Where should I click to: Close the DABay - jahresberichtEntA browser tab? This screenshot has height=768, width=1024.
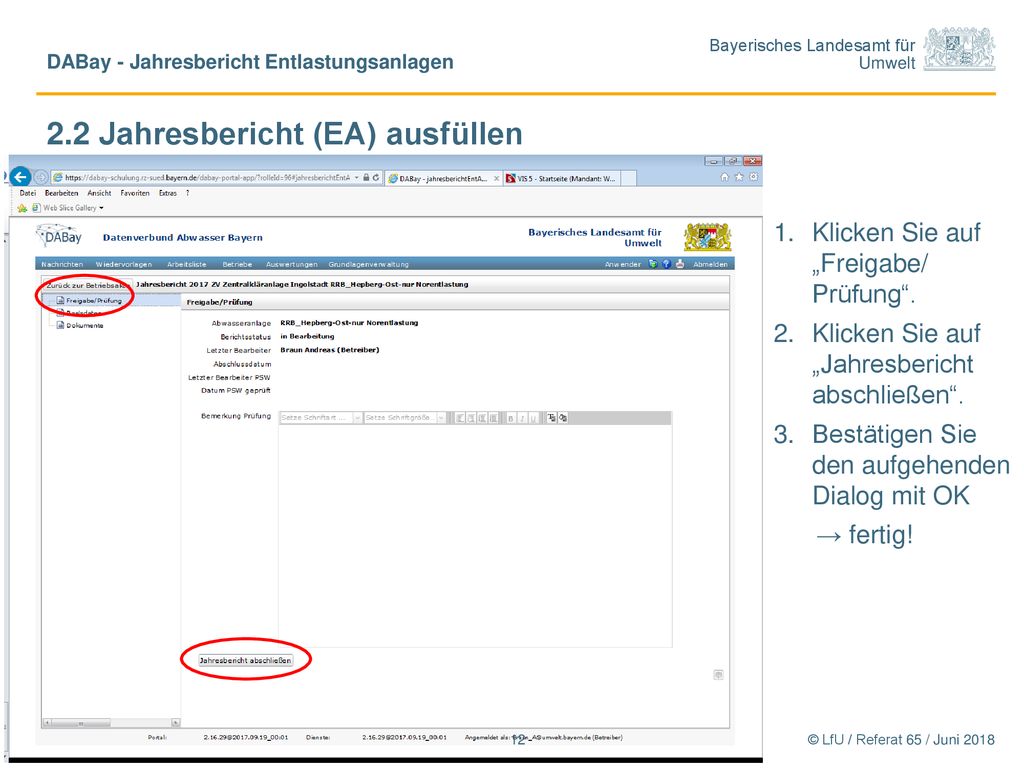pos(496,178)
